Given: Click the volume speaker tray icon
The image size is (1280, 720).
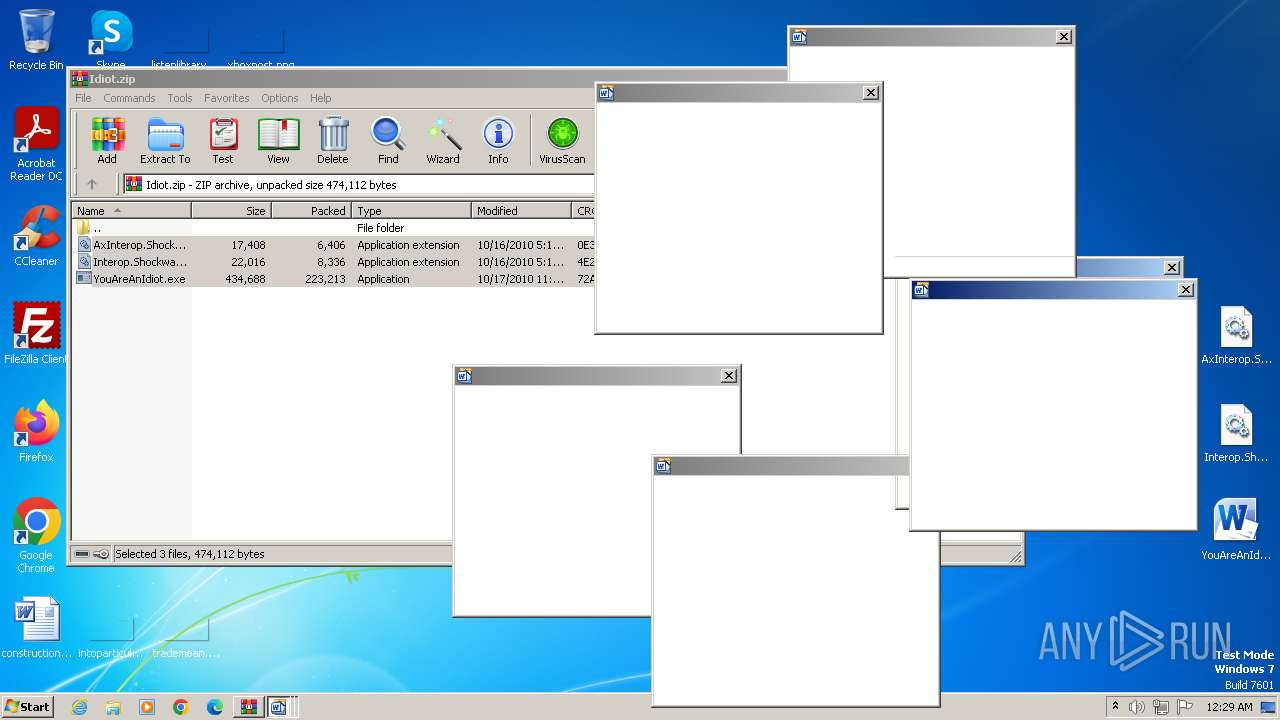Looking at the screenshot, I should pos(1137,707).
